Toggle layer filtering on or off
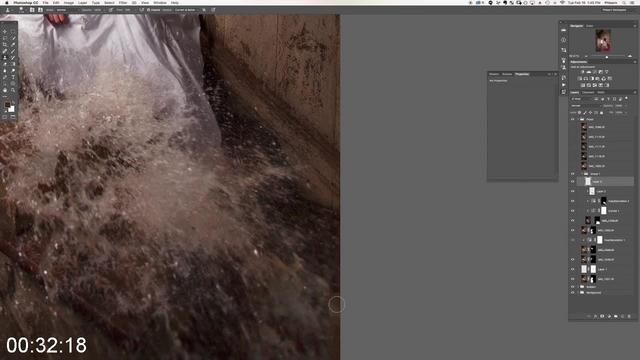640x360 pixels. pyautogui.click(x=626, y=98)
